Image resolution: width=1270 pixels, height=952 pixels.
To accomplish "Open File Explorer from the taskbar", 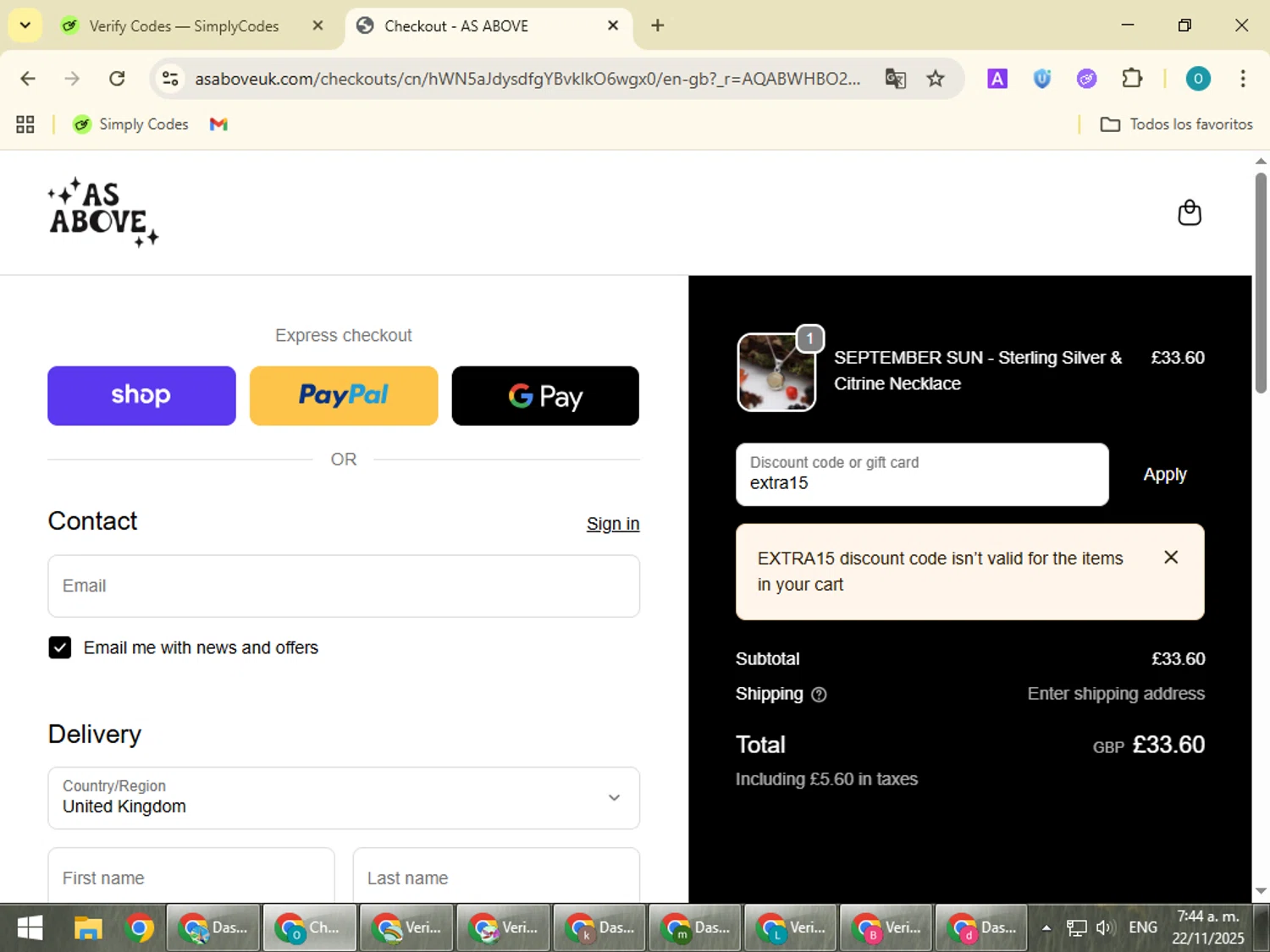I will point(87,928).
